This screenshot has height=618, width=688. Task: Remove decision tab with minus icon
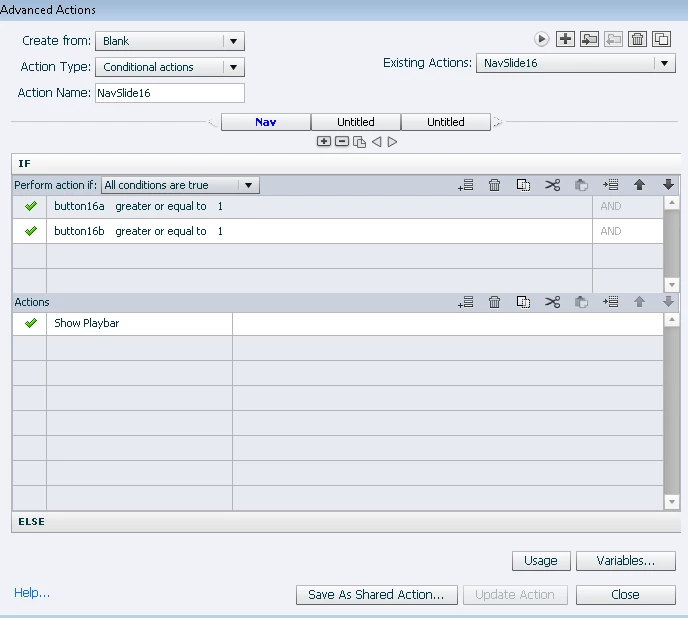pos(342,141)
